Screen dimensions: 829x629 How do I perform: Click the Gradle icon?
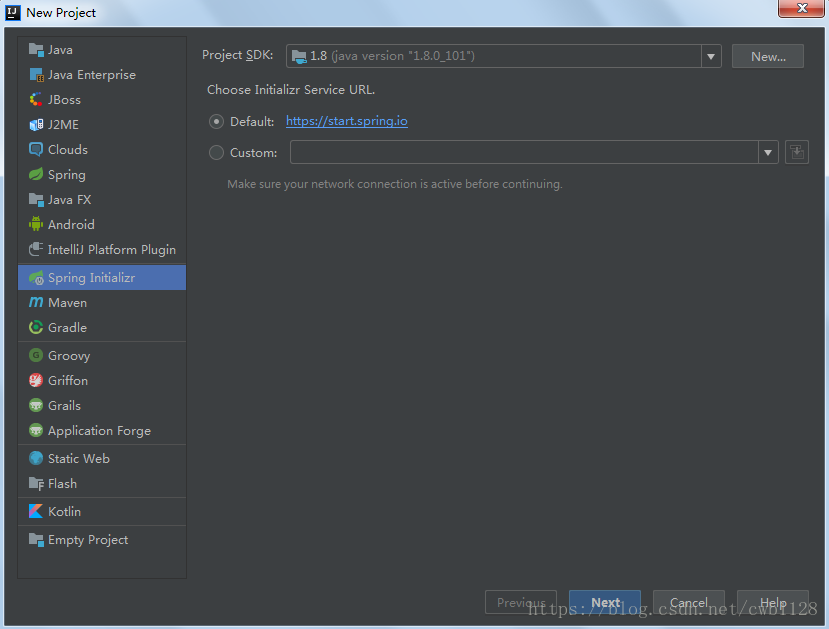(x=36, y=327)
